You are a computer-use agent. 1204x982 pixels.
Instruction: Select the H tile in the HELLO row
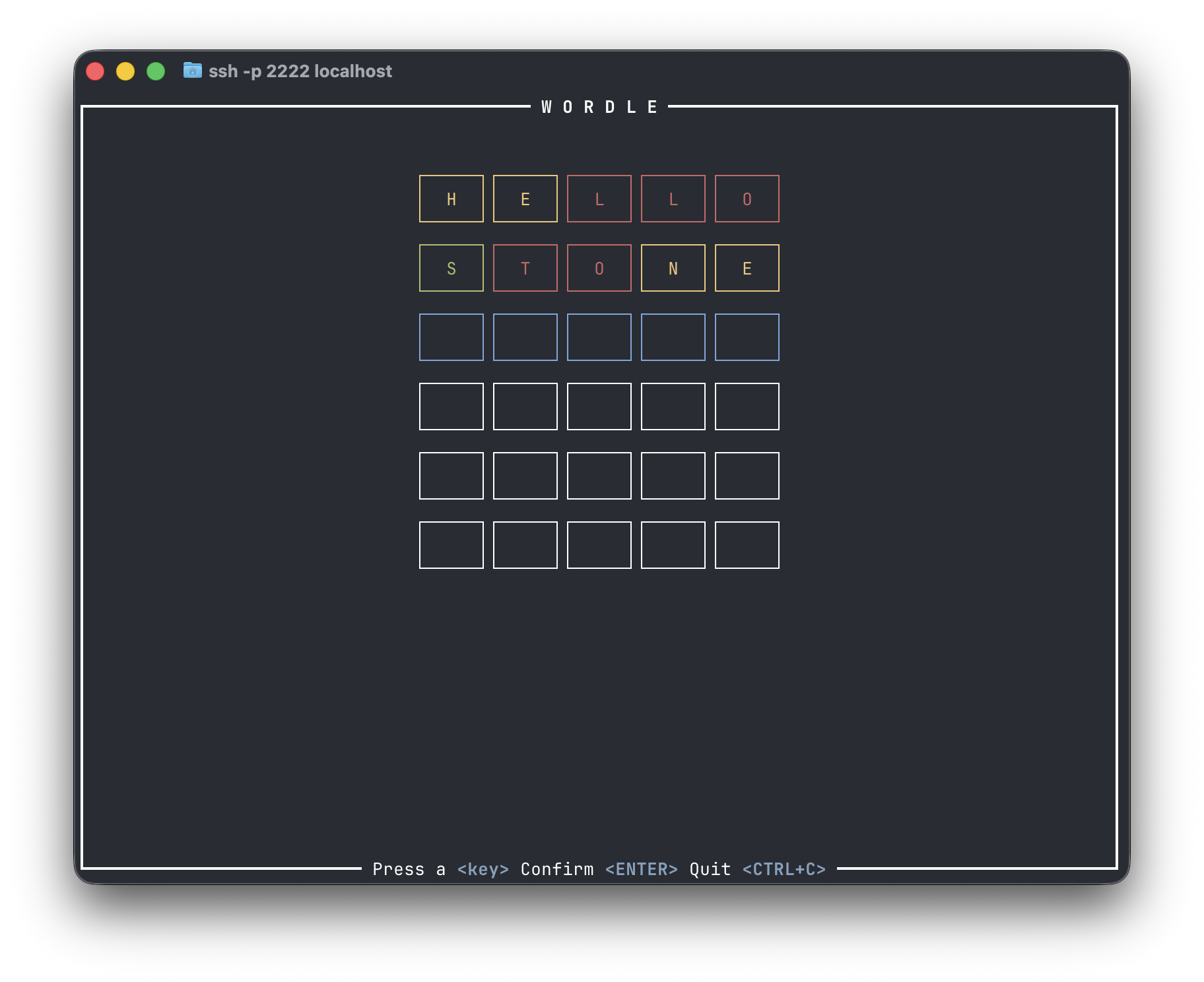point(451,199)
